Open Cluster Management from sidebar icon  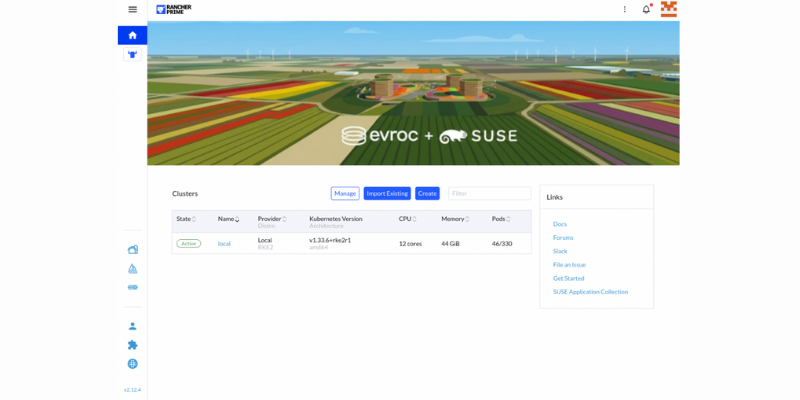(132, 250)
